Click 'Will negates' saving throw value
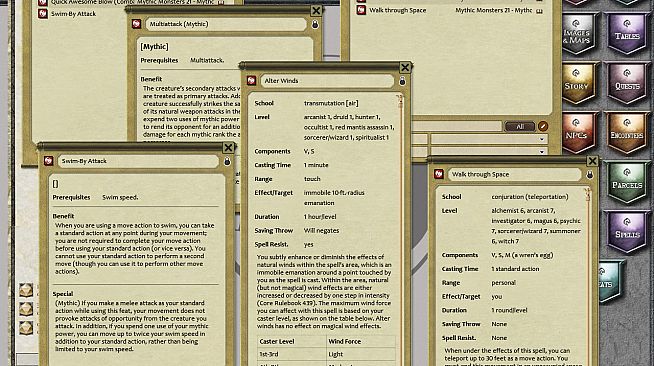The width and height of the screenshot is (654, 366). coord(321,231)
